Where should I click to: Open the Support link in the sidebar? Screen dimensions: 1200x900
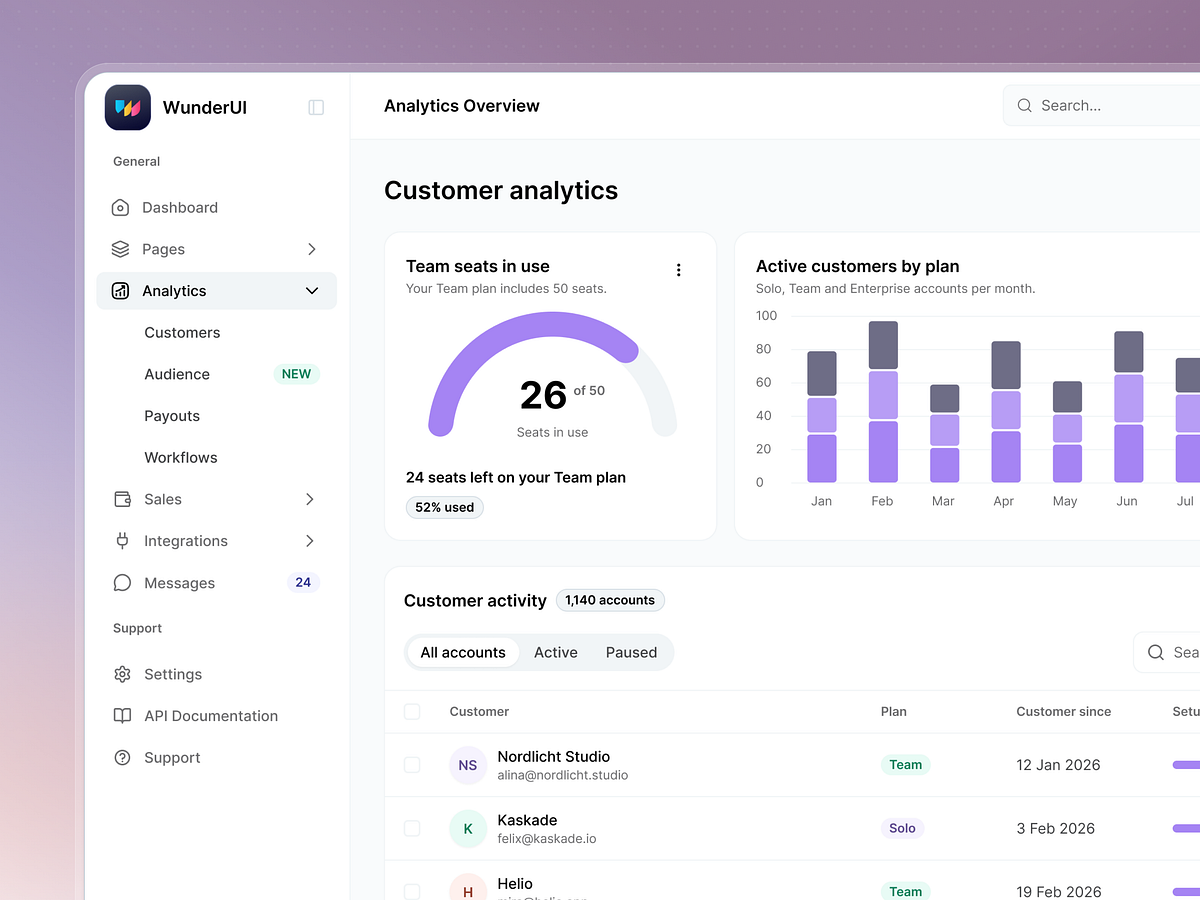click(216, 758)
